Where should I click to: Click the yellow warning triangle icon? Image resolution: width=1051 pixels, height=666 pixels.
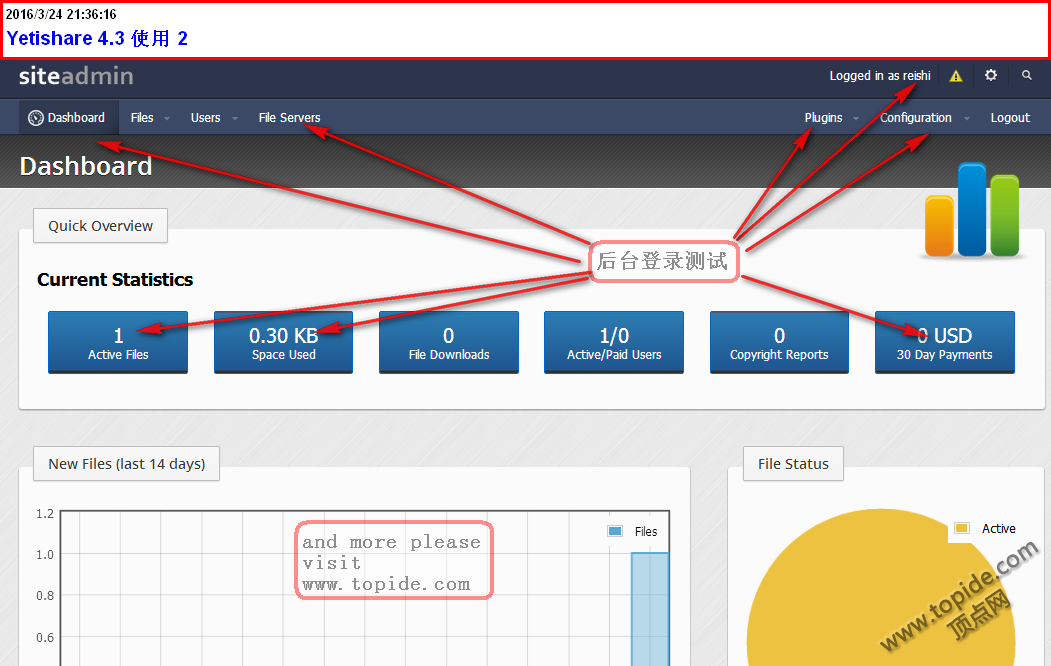956,76
